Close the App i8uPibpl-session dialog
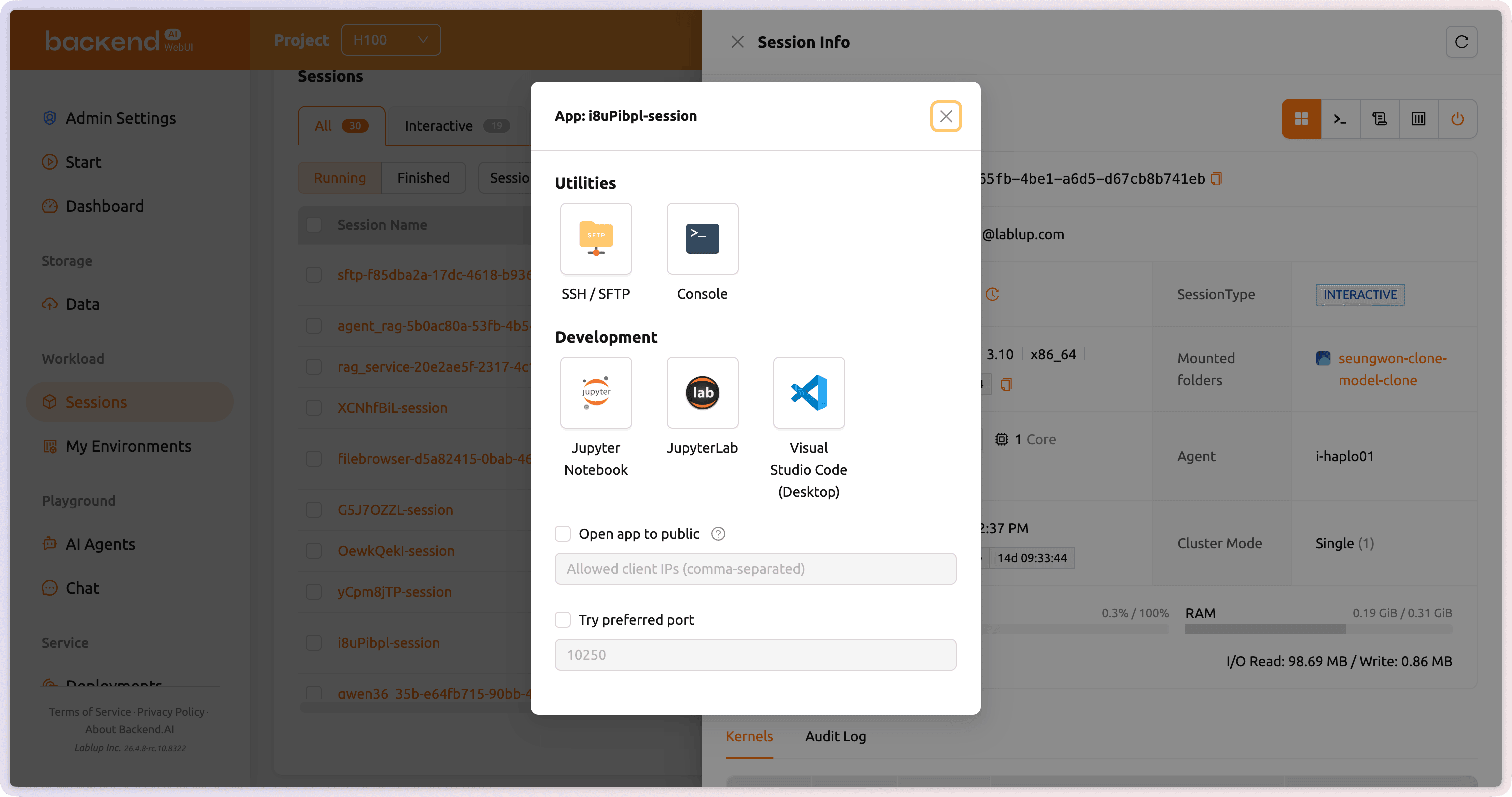This screenshot has width=1512, height=797. [x=945, y=116]
